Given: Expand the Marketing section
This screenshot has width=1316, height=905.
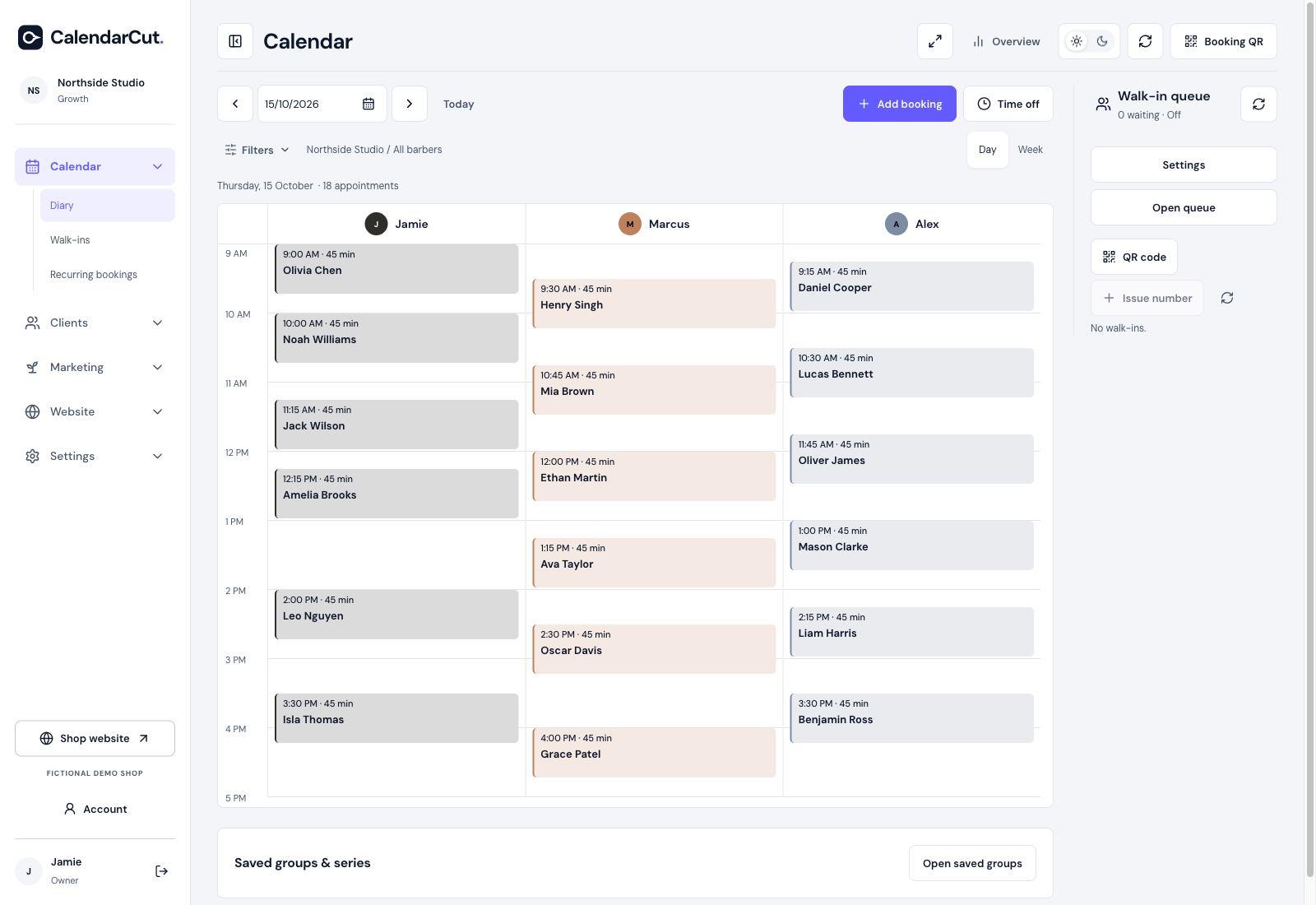Looking at the screenshot, I should (95, 367).
